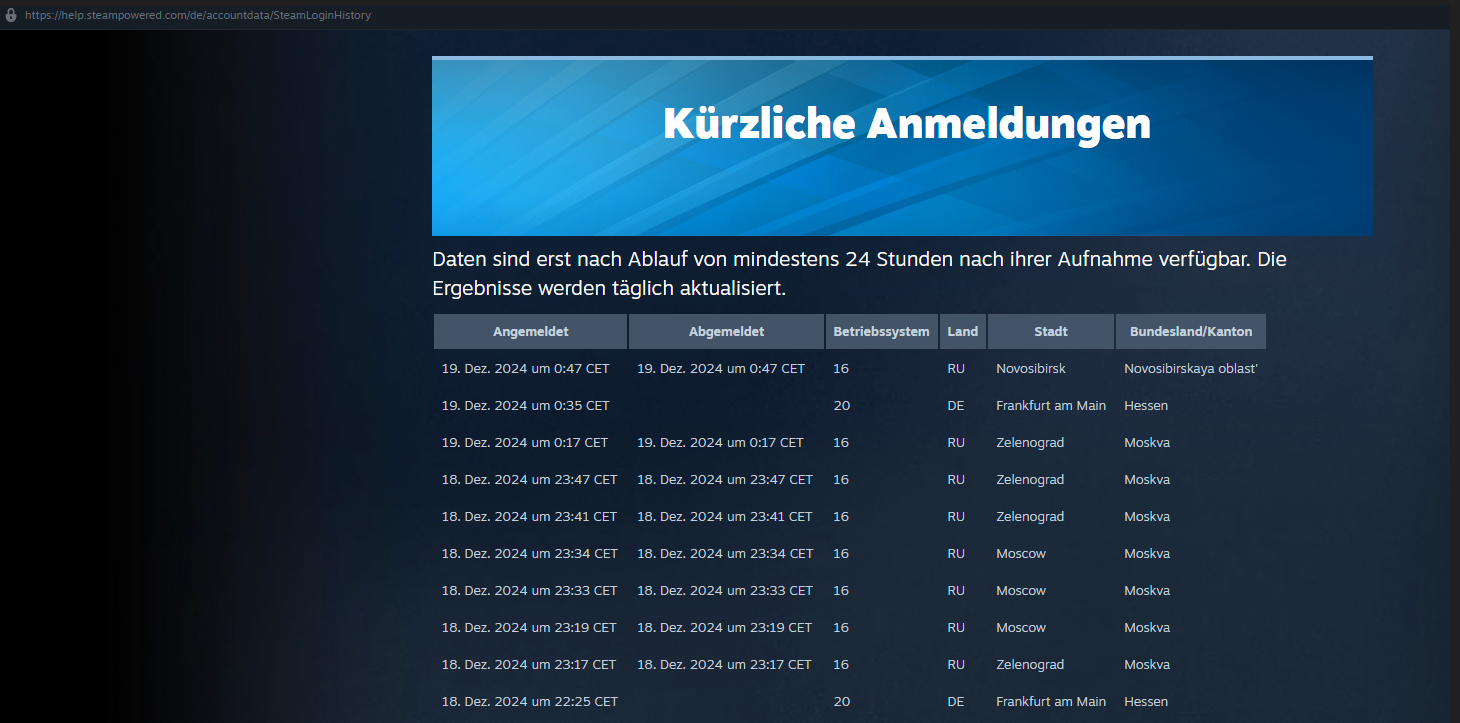Select the help.steampowered.com address text
This screenshot has height=723, width=1460.
click(x=198, y=15)
